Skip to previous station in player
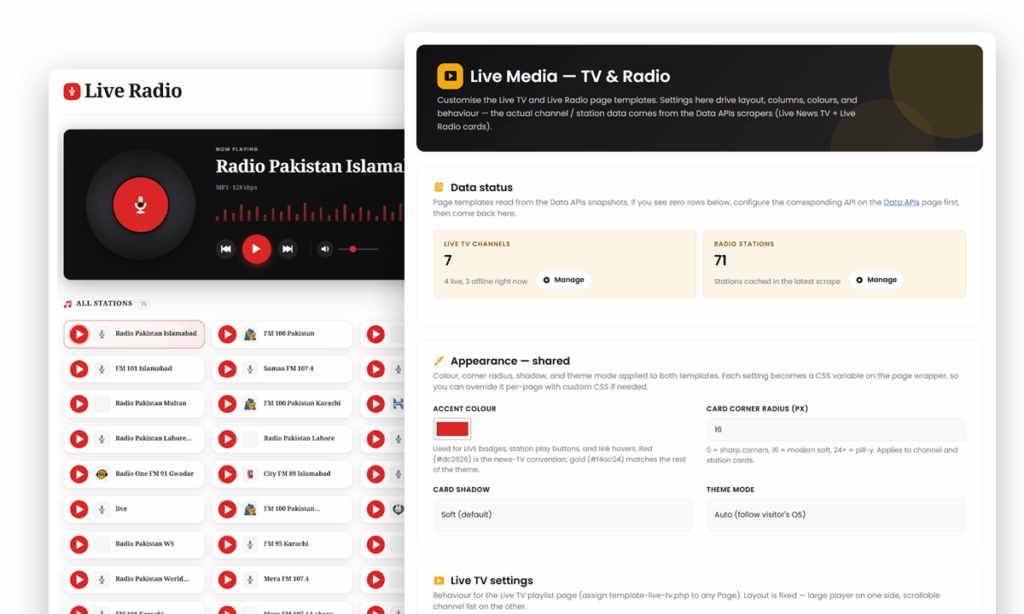1024x614 pixels. (x=225, y=249)
